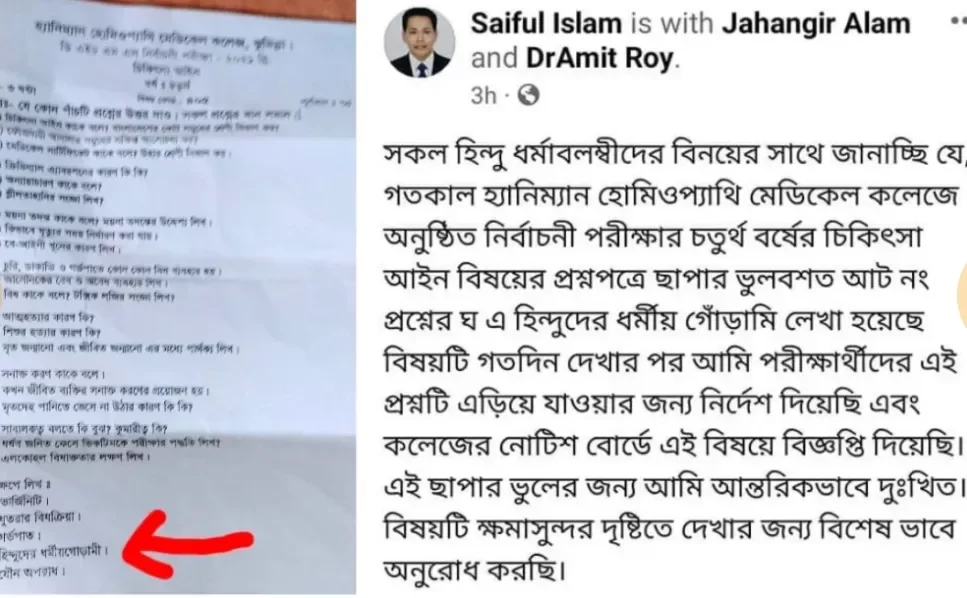Click the 'আত্মহত্যার কারণ কি?' question in photo
Viewport: 967px width, 598px height.
coord(48,317)
